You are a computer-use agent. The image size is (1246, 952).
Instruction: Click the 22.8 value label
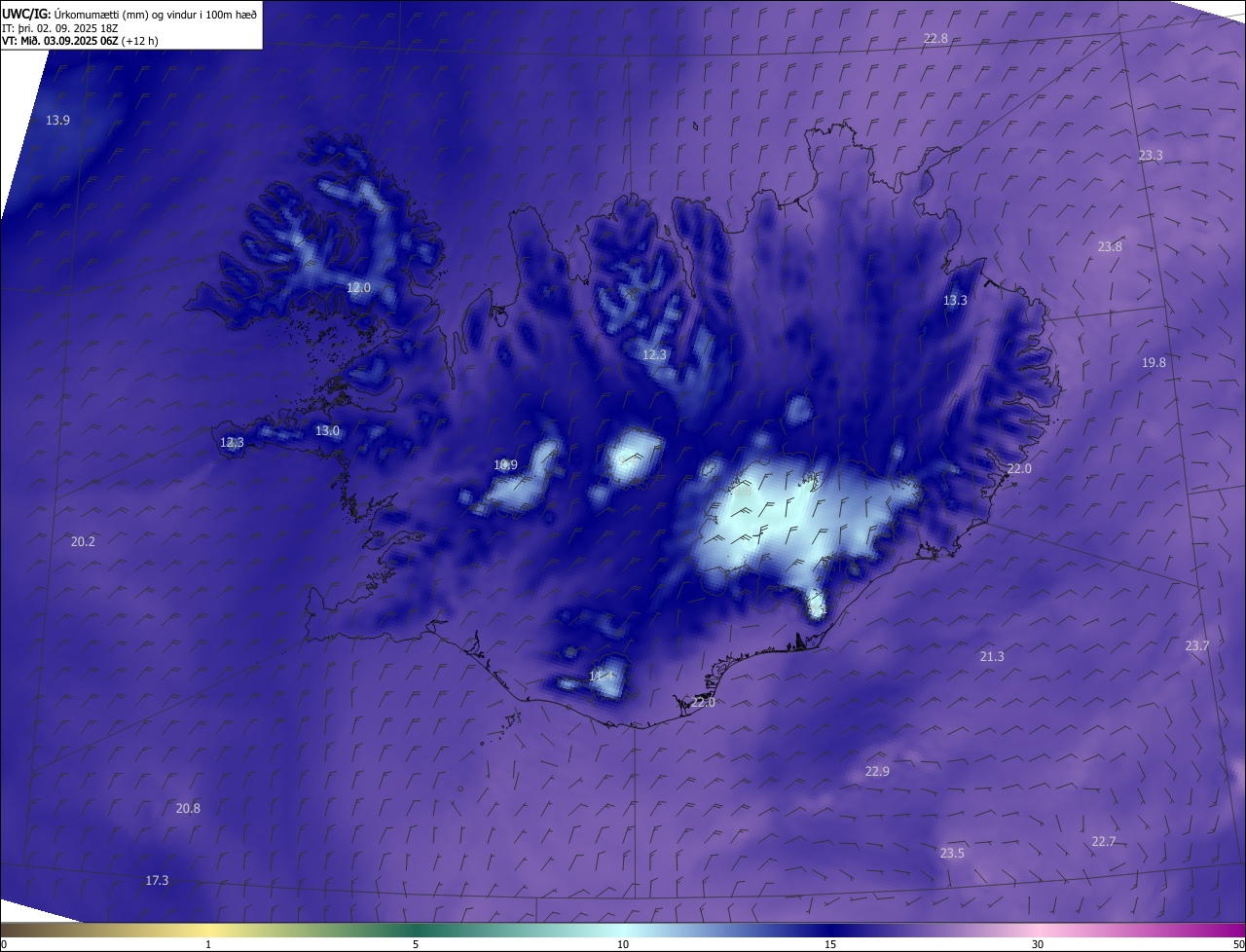pos(935,38)
